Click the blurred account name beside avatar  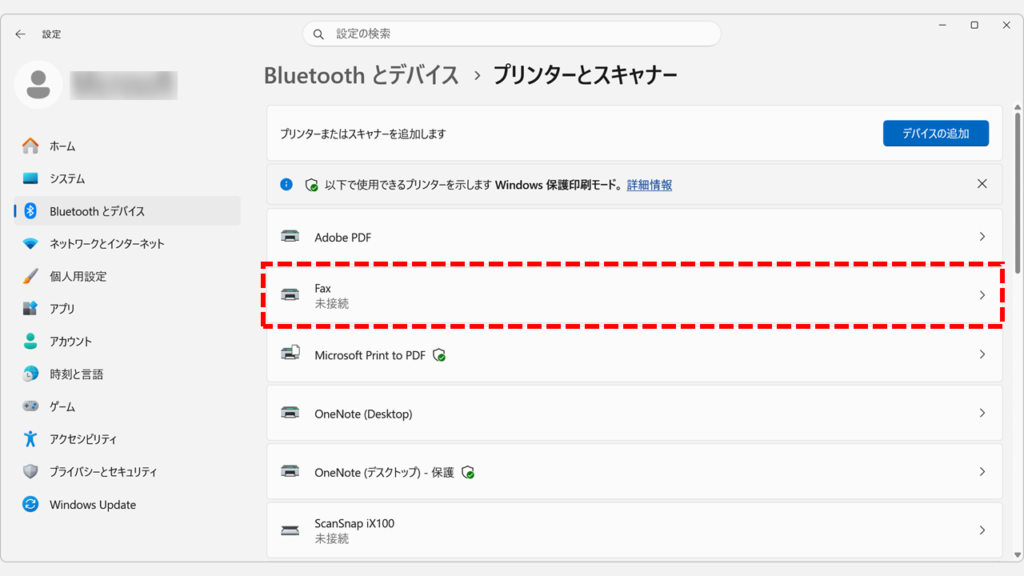pyautogui.click(x=123, y=85)
